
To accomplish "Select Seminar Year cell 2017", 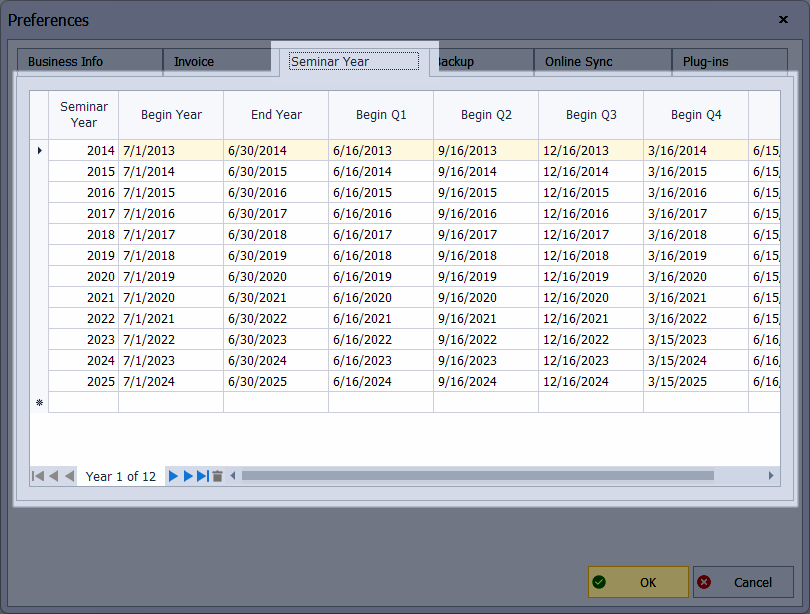I will tap(84, 213).
